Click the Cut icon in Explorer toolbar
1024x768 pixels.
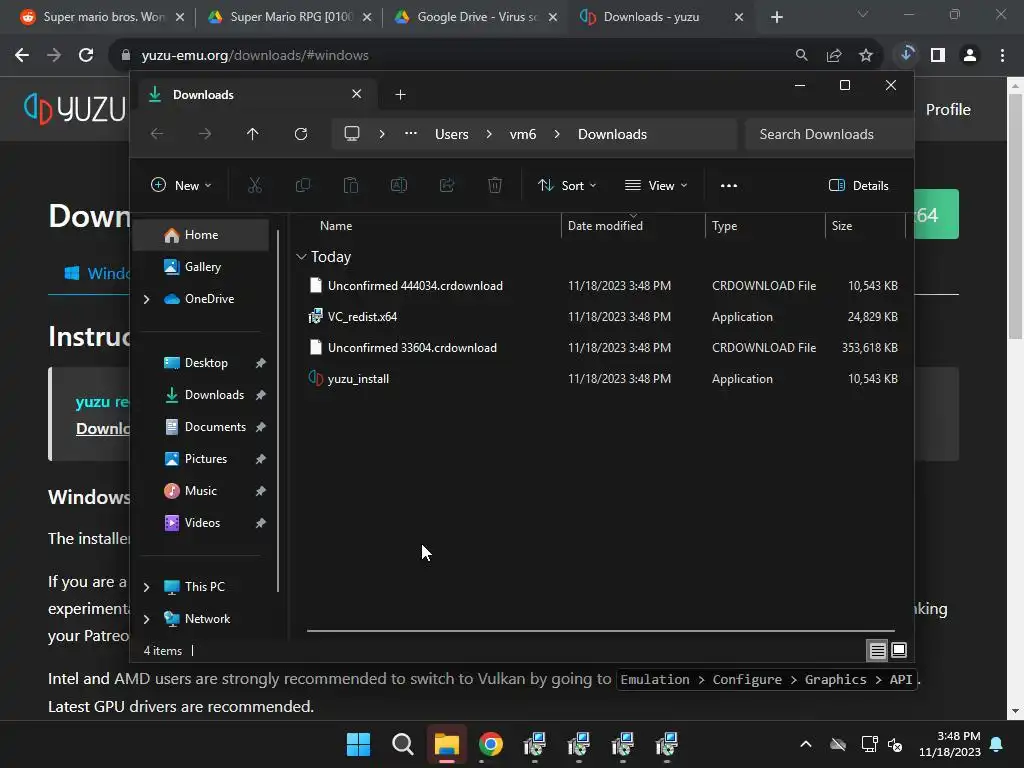pyautogui.click(x=255, y=185)
